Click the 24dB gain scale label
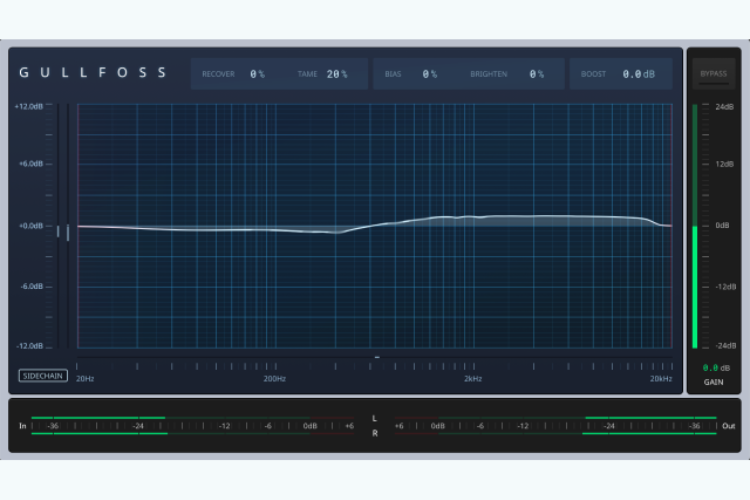This screenshot has height=500, width=750. pos(725,107)
